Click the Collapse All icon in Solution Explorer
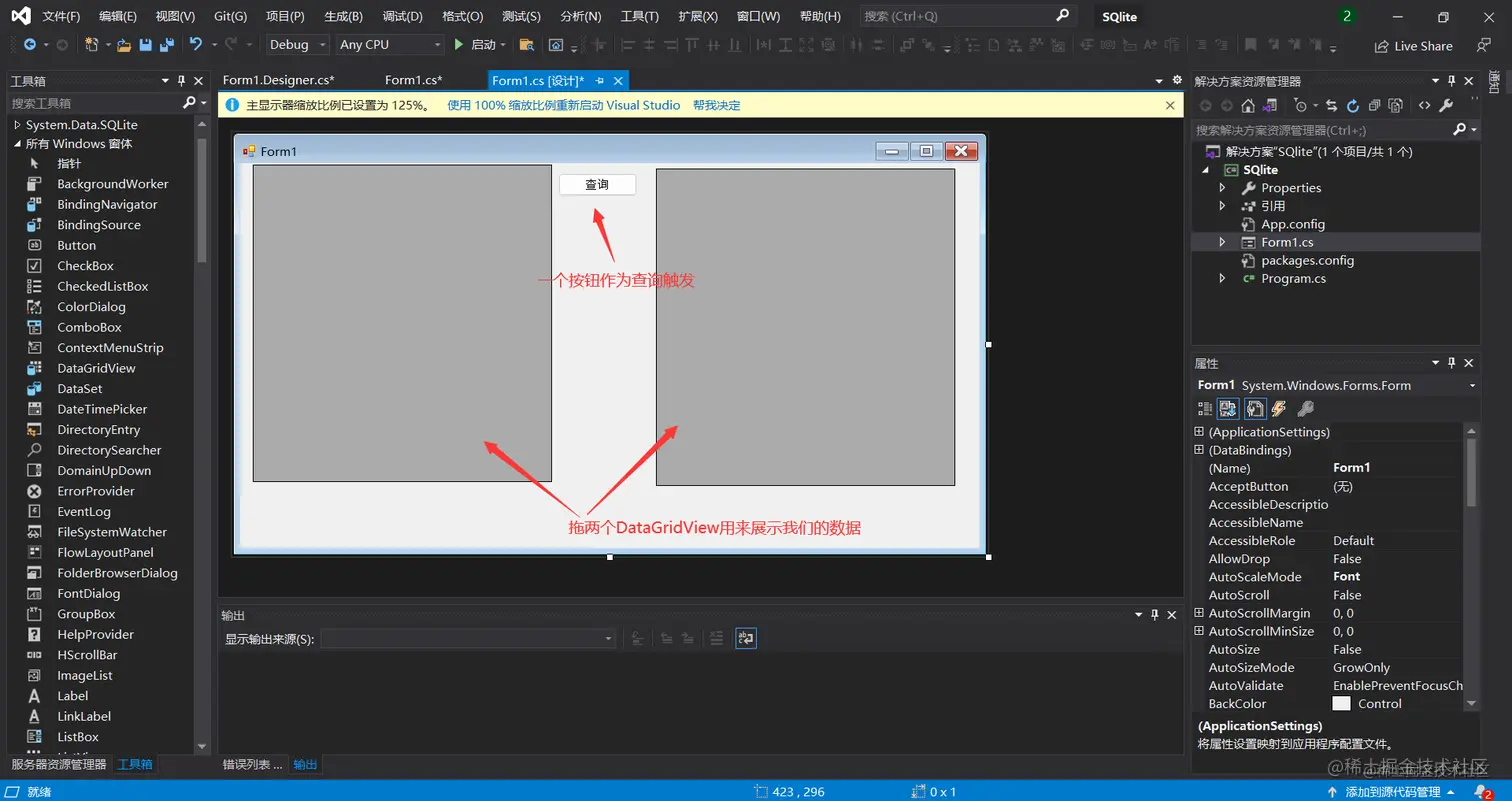The height and width of the screenshot is (801, 1512). (1375, 106)
